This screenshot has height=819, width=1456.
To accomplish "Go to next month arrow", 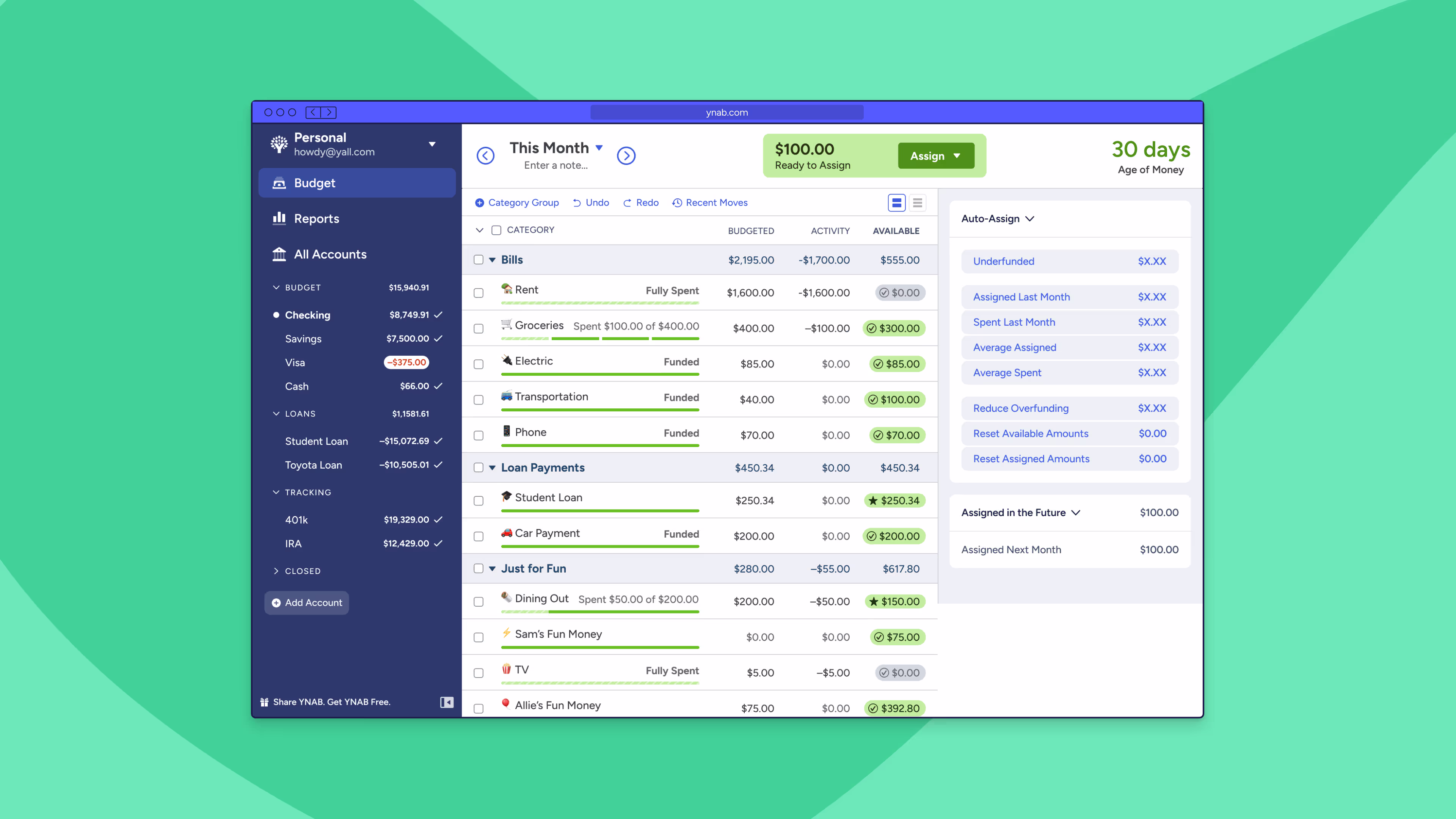I will (626, 155).
